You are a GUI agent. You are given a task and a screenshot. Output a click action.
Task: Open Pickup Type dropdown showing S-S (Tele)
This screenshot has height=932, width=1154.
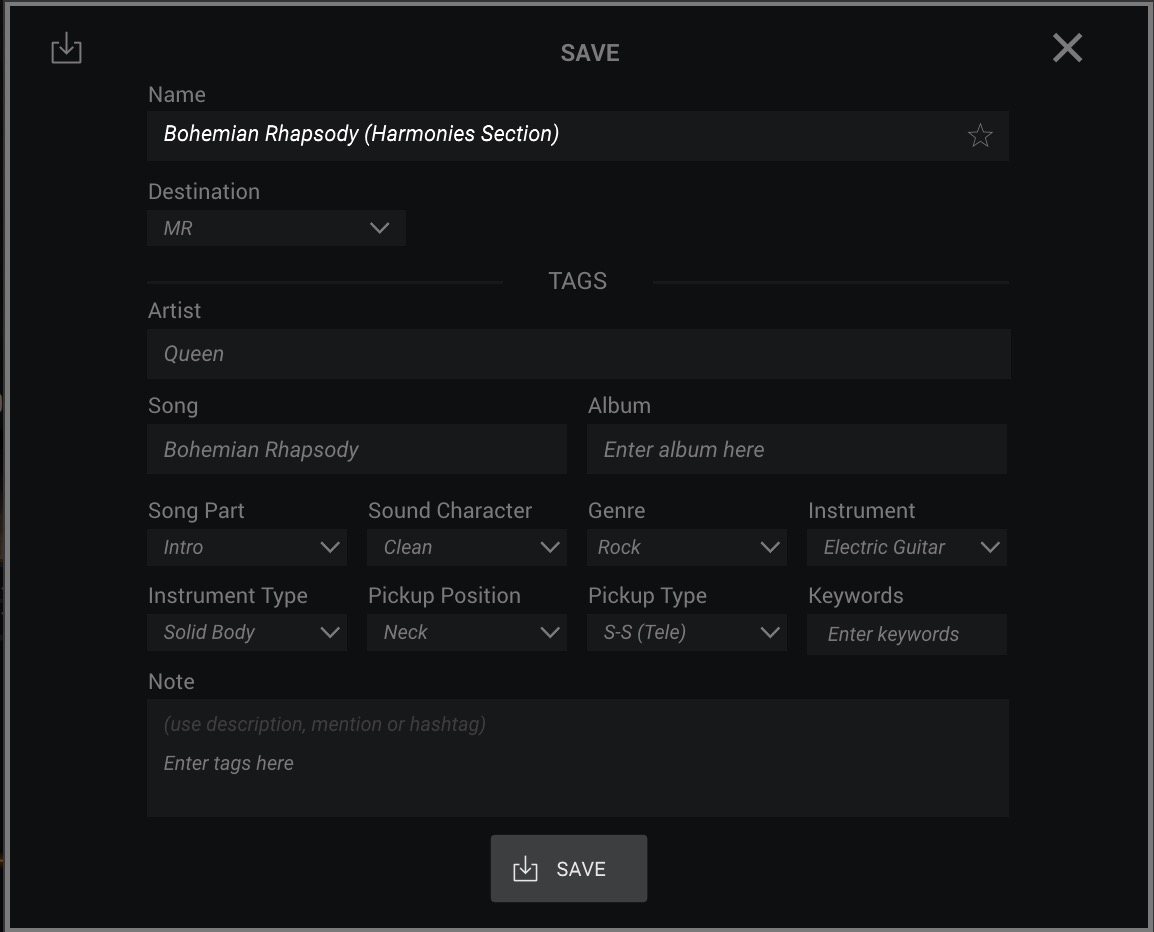coord(687,632)
